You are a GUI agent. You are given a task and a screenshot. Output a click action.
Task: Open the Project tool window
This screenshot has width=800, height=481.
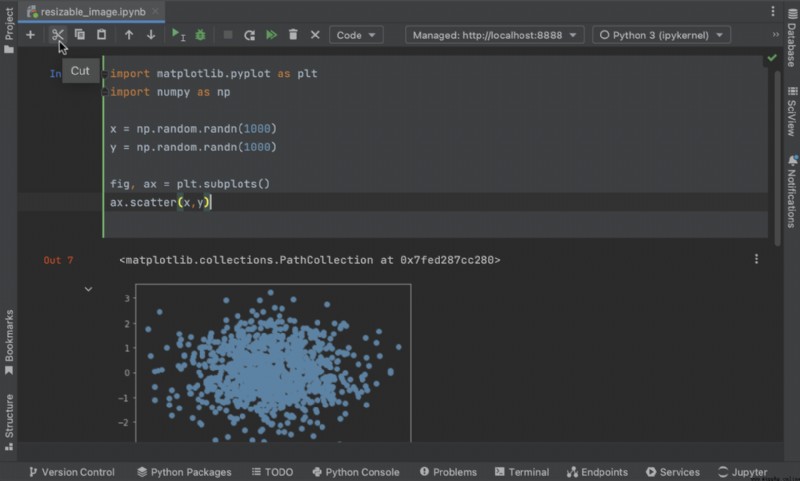tap(9, 30)
